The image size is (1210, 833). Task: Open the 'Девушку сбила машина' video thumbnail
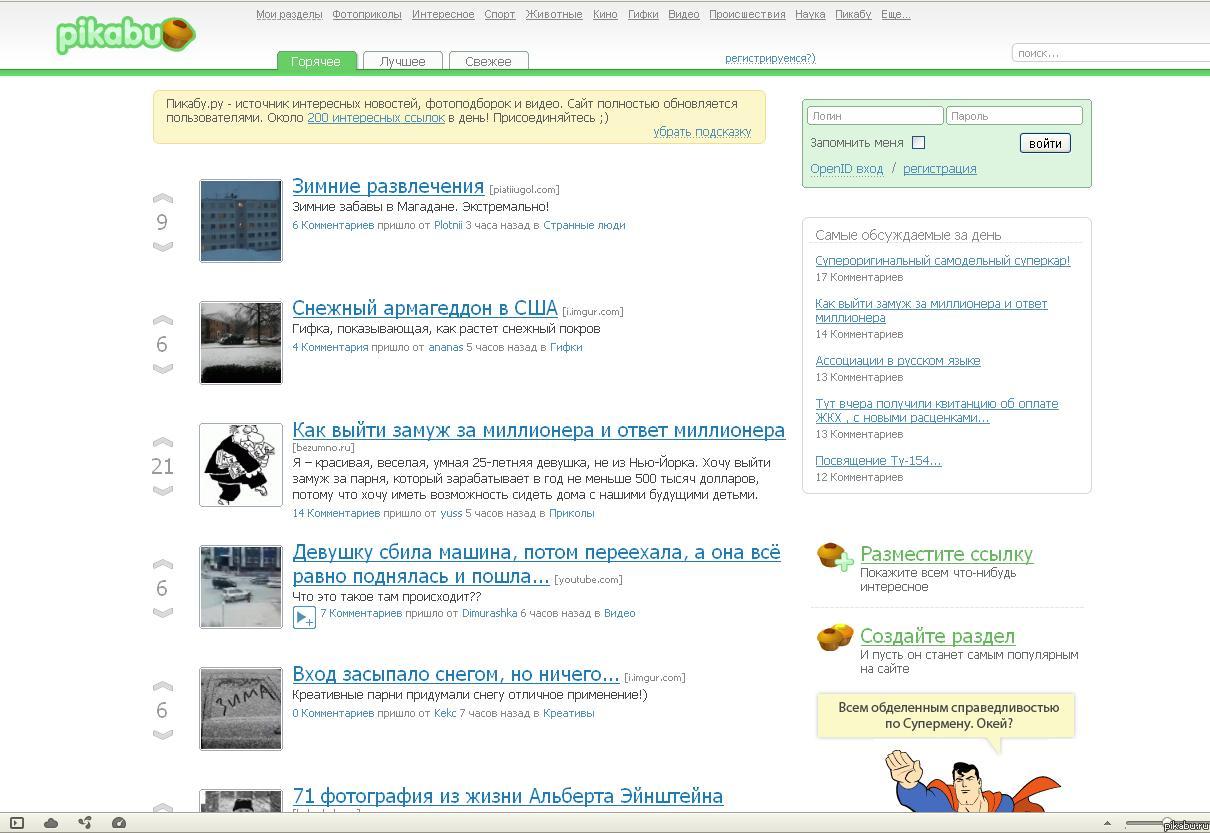tap(241, 587)
